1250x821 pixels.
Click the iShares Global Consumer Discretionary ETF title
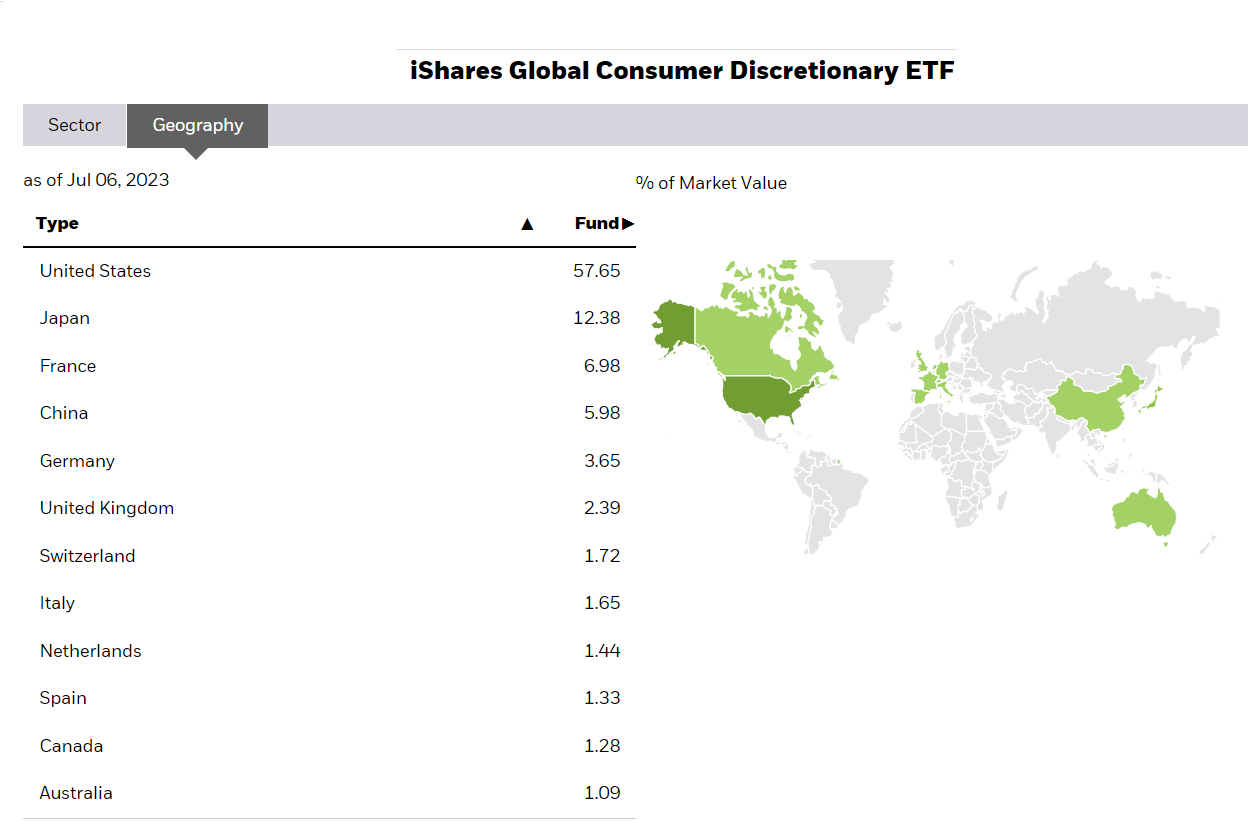pos(683,71)
